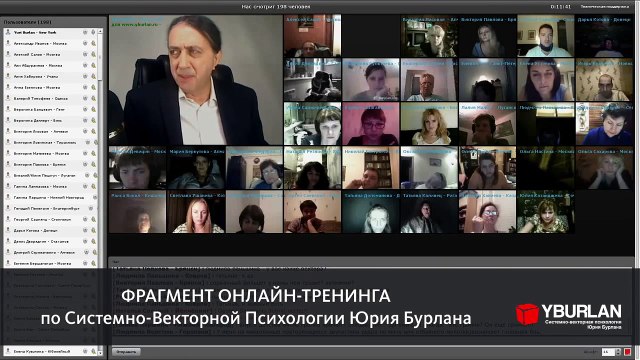Click the magnifier icon beside Алексей Санин - Москва
This screenshot has height=360, width=640.
click(93, 54)
